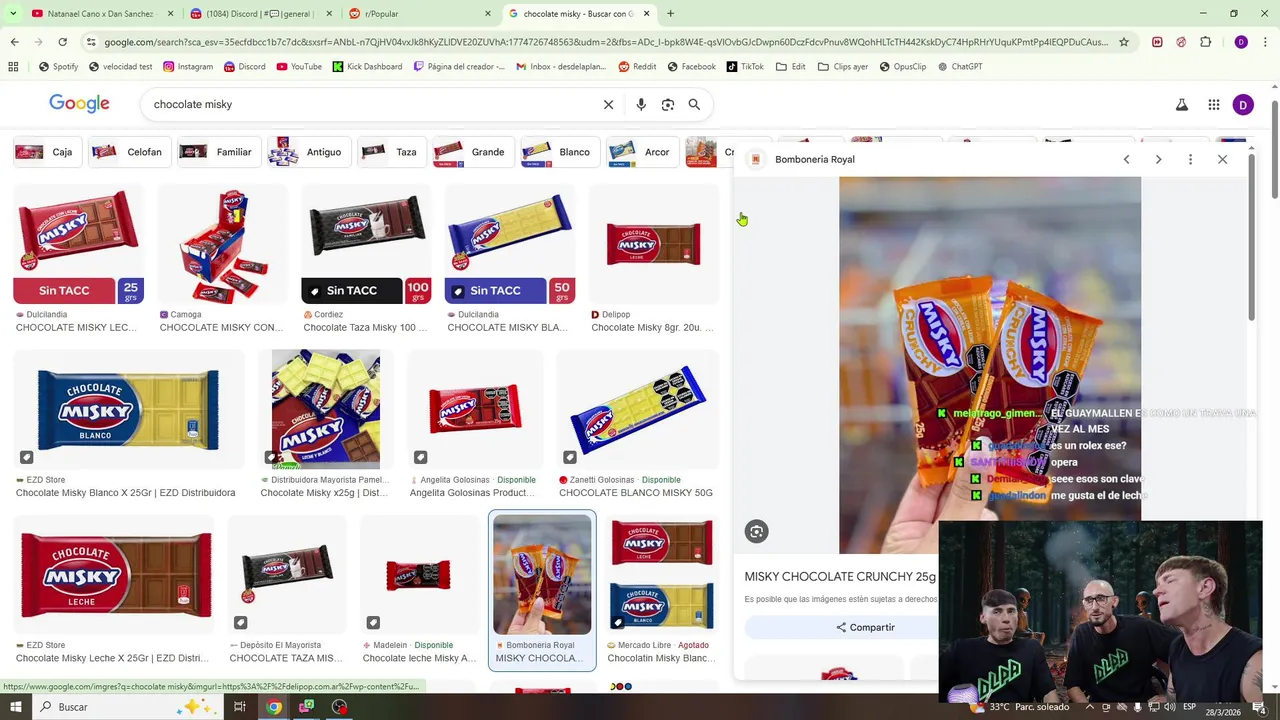Switch to Natanael Cano x Dan Sanchez tab
This screenshot has height=720, width=1280.
[100, 14]
